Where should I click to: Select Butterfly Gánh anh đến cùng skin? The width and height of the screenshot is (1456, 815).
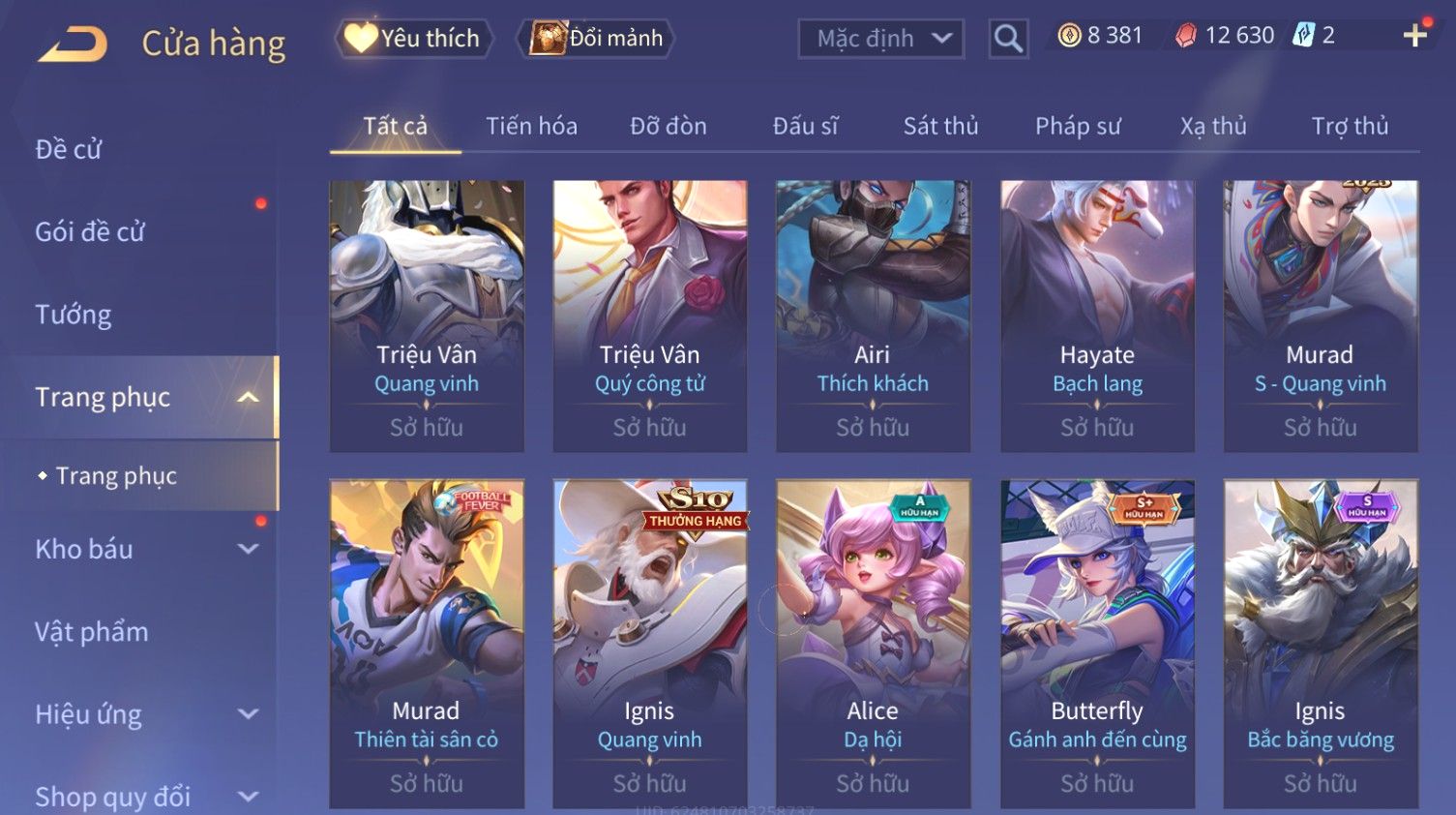(x=1097, y=644)
